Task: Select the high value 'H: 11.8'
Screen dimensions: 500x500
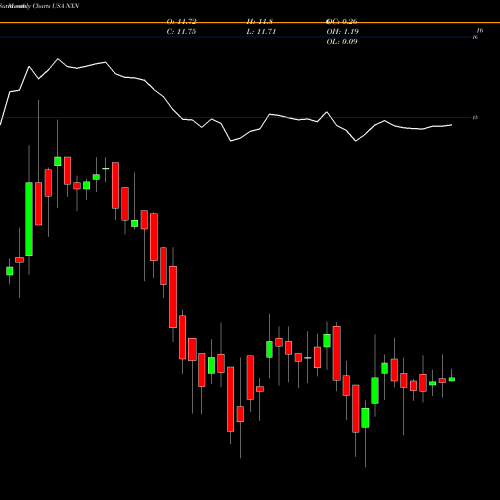Action: [x=260, y=22]
